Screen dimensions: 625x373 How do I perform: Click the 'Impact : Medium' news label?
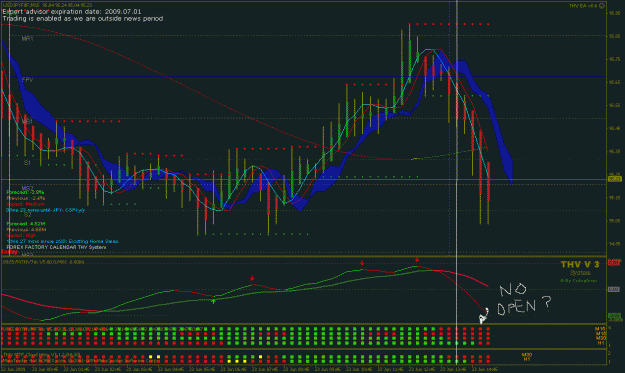pos(25,204)
